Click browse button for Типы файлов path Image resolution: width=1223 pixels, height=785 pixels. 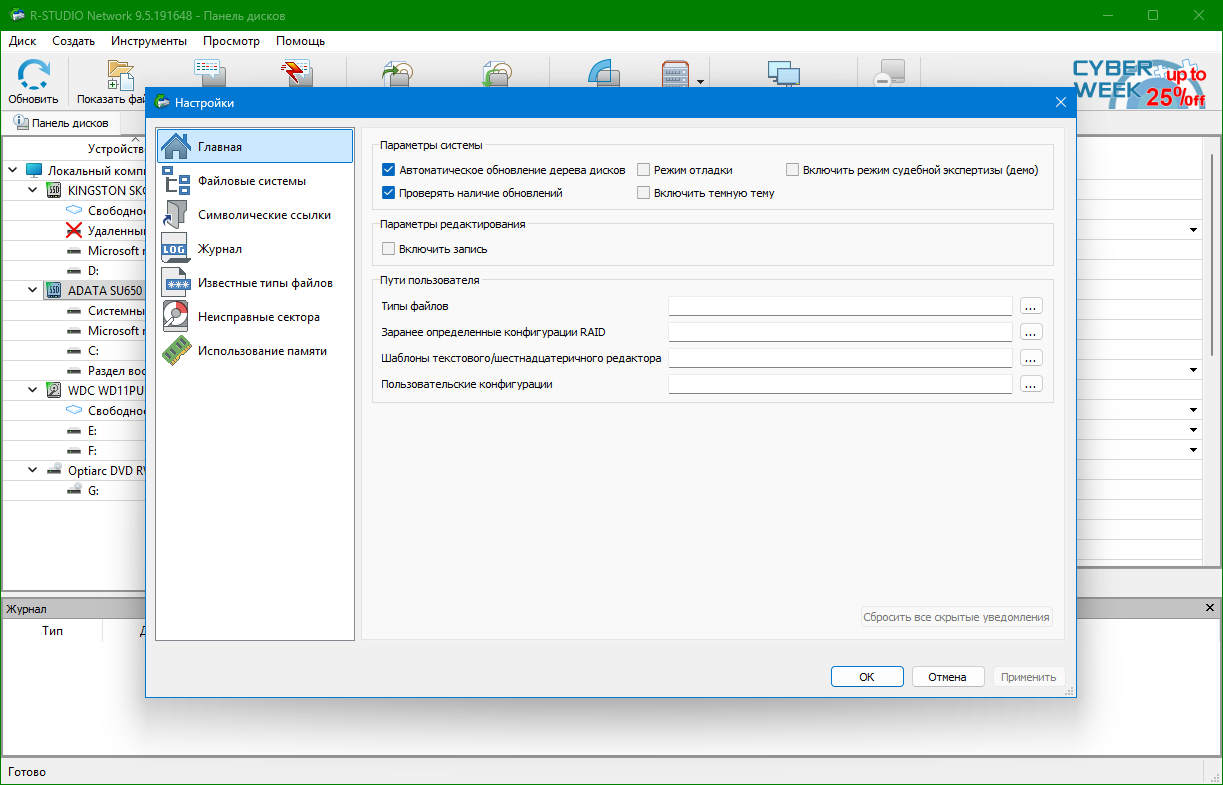pos(1031,306)
